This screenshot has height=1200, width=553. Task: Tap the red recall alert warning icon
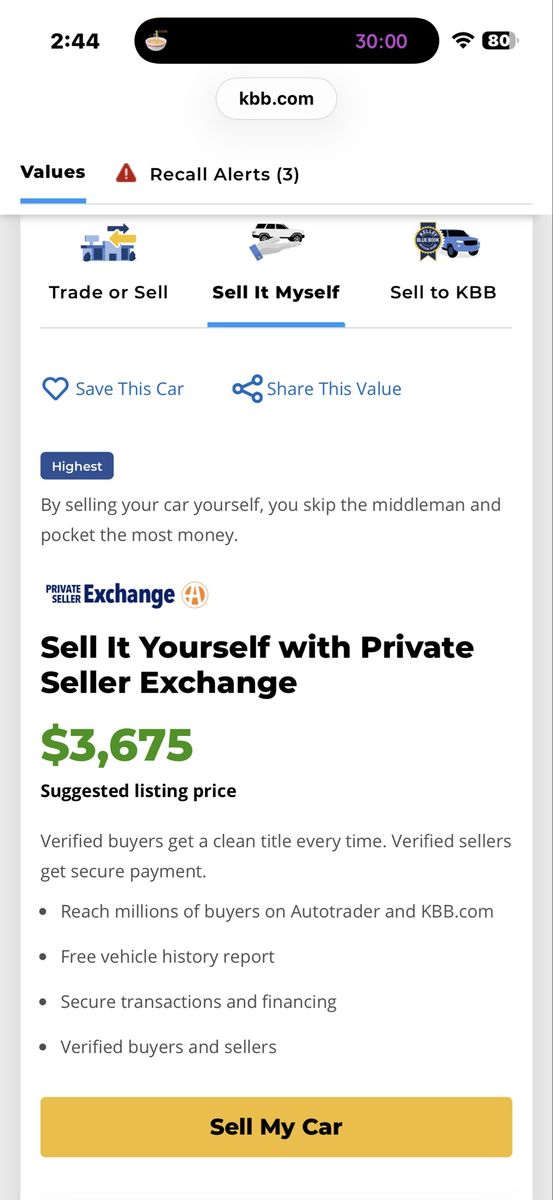click(126, 173)
